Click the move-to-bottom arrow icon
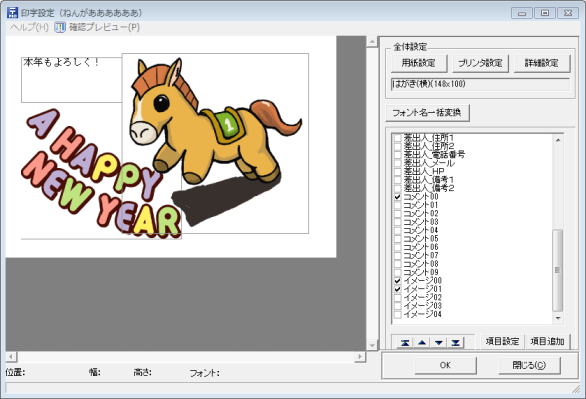This screenshot has height=399, width=586. coord(455,342)
